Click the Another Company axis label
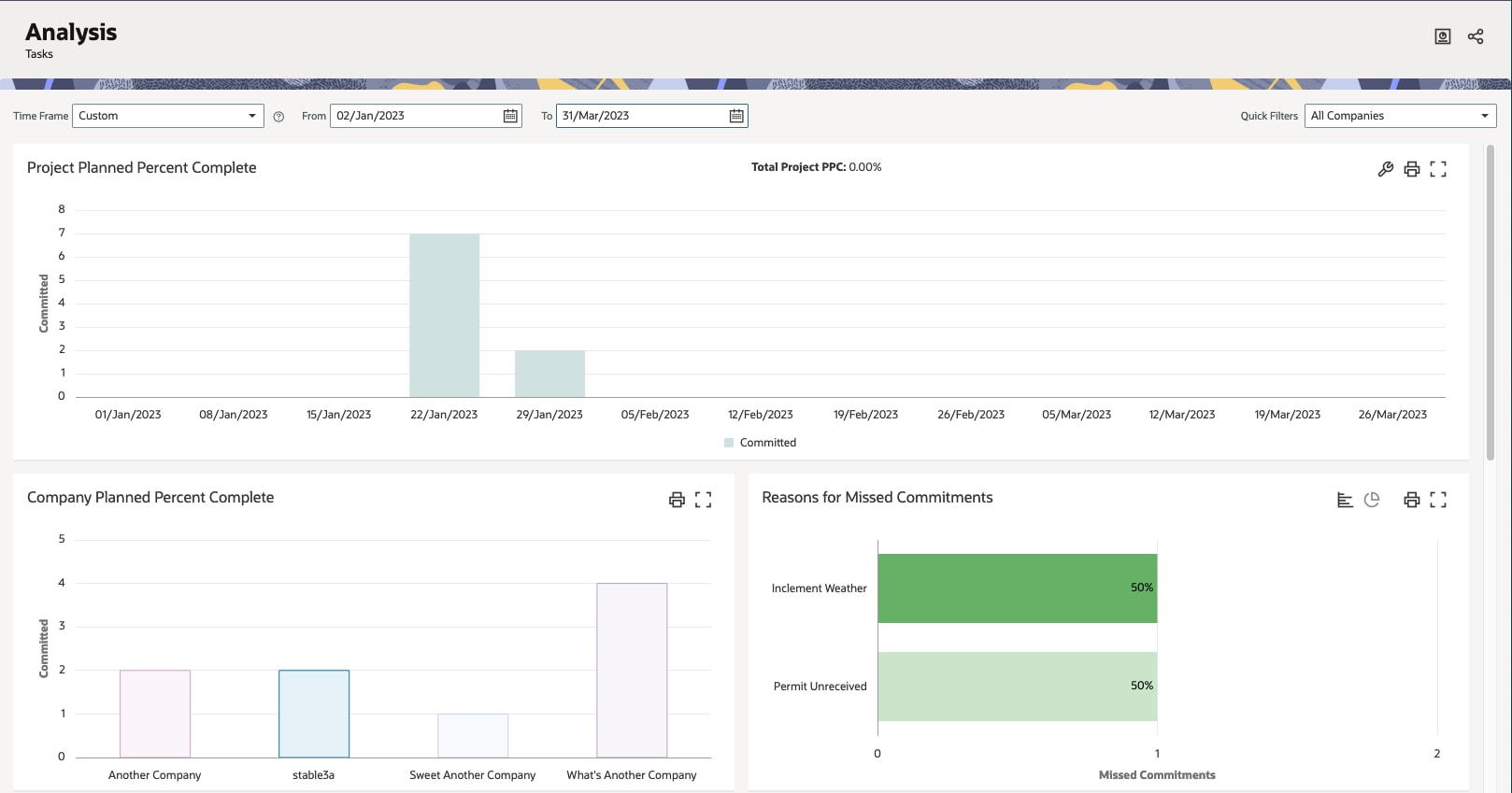Screen dimensions: 1512x793 154,775
